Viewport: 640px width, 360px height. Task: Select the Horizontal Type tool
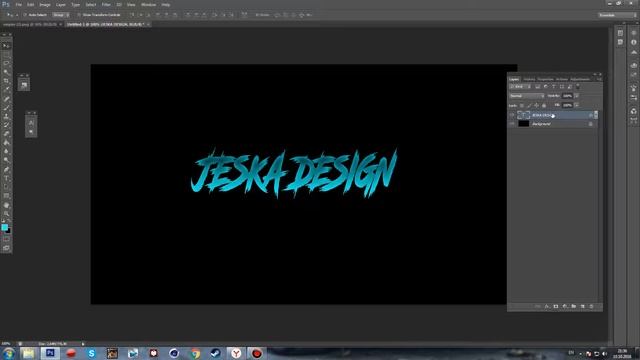click(x=6, y=178)
